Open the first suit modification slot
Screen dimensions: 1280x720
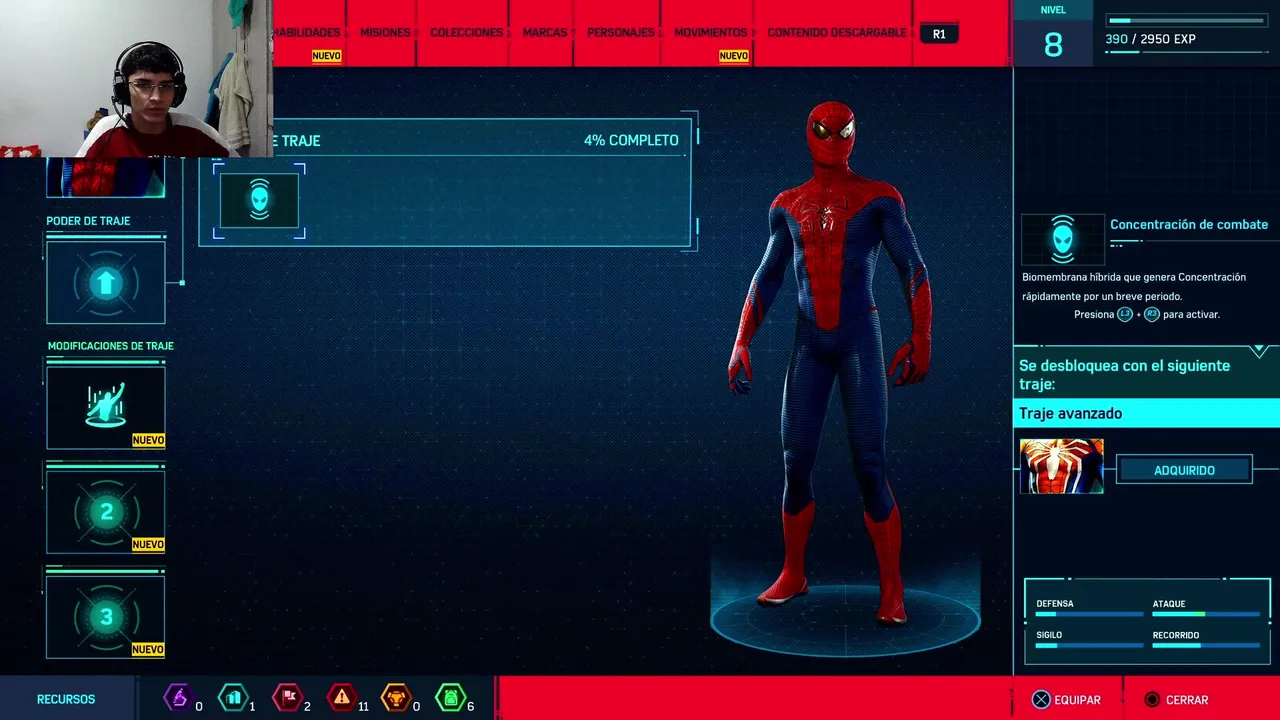click(106, 407)
